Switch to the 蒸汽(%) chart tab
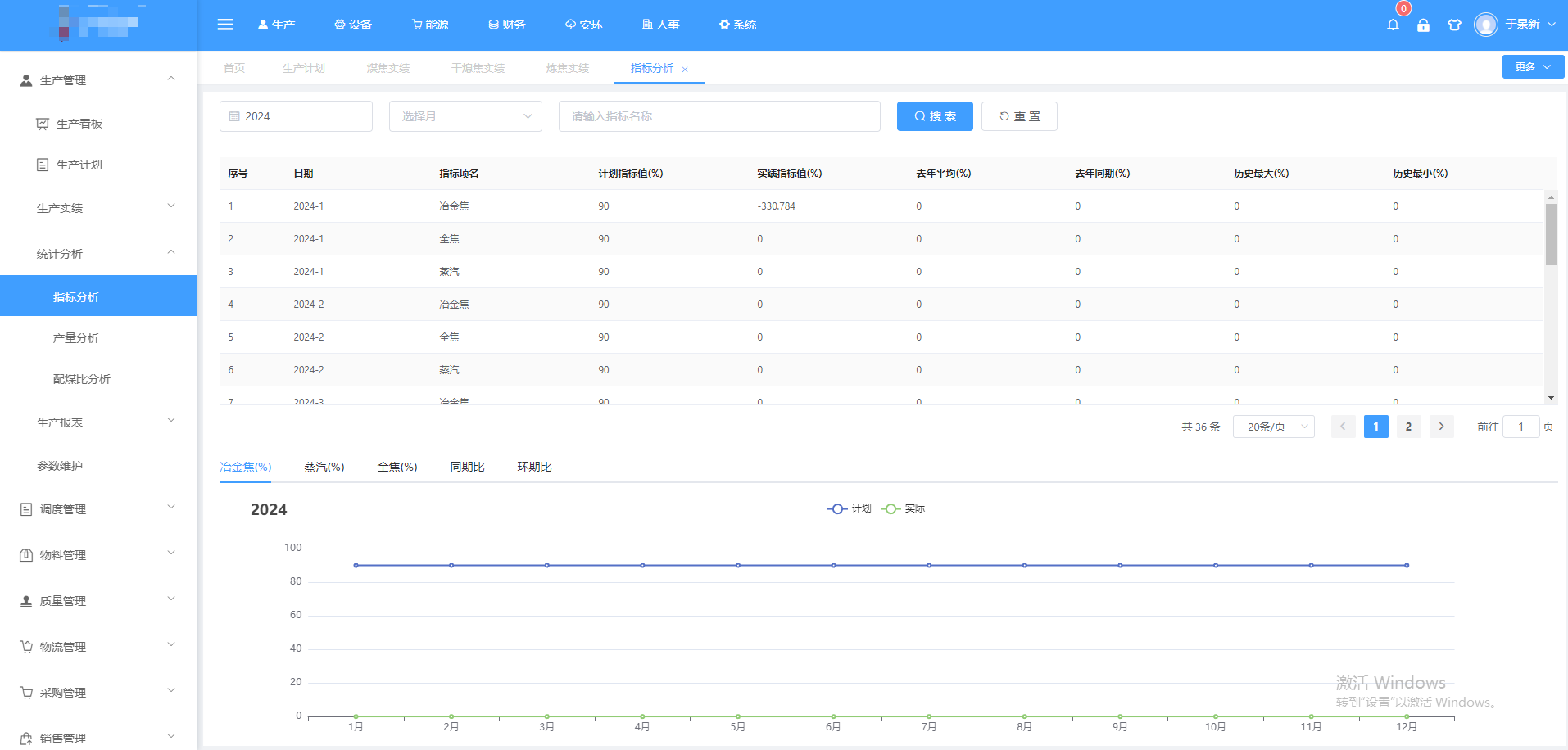 click(324, 467)
